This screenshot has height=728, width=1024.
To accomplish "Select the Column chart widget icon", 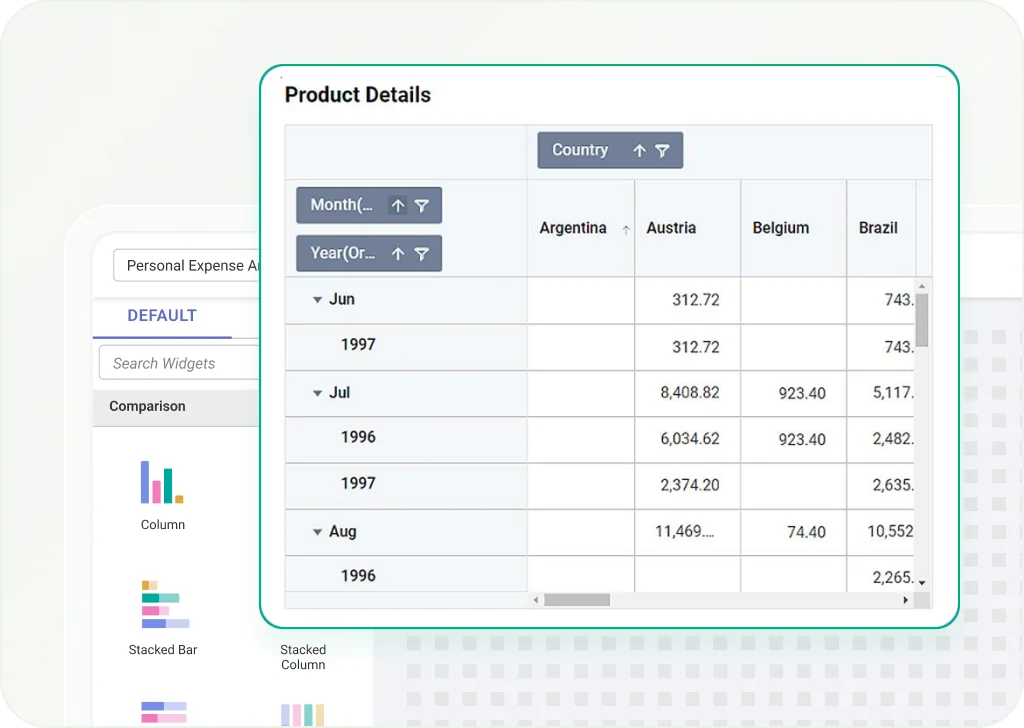I will [162, 482].
